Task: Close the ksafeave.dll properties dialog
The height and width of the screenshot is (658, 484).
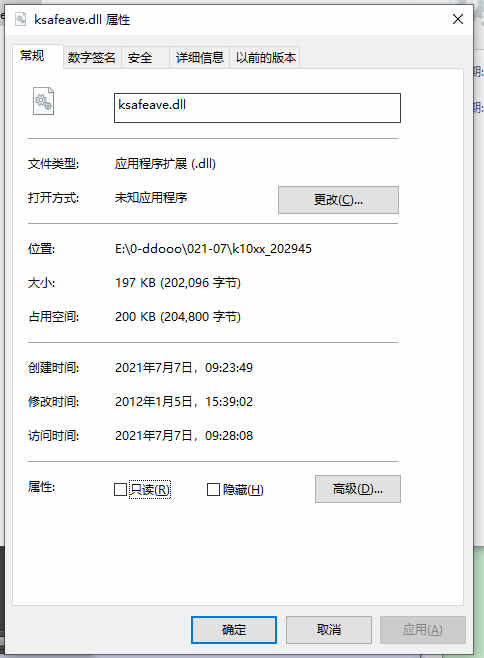Action: [458, 19]
